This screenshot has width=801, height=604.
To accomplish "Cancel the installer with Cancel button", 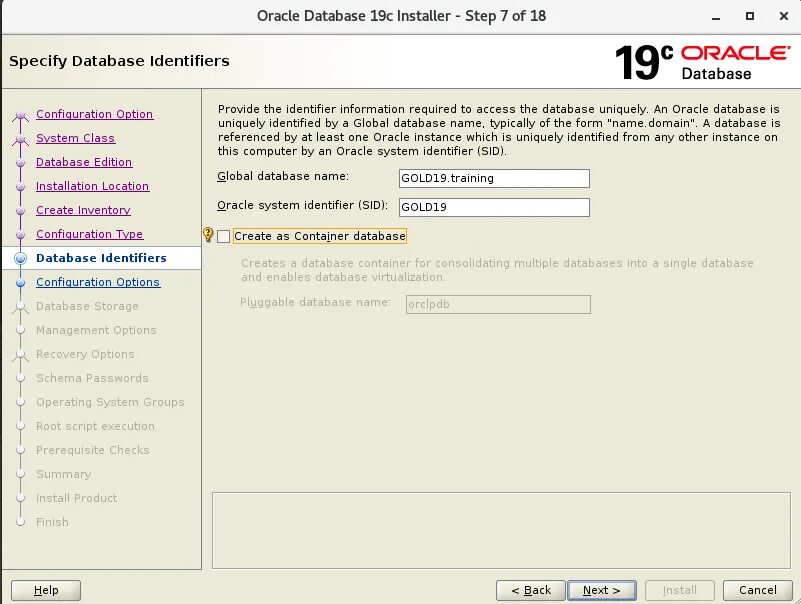I will click(758, 590).
